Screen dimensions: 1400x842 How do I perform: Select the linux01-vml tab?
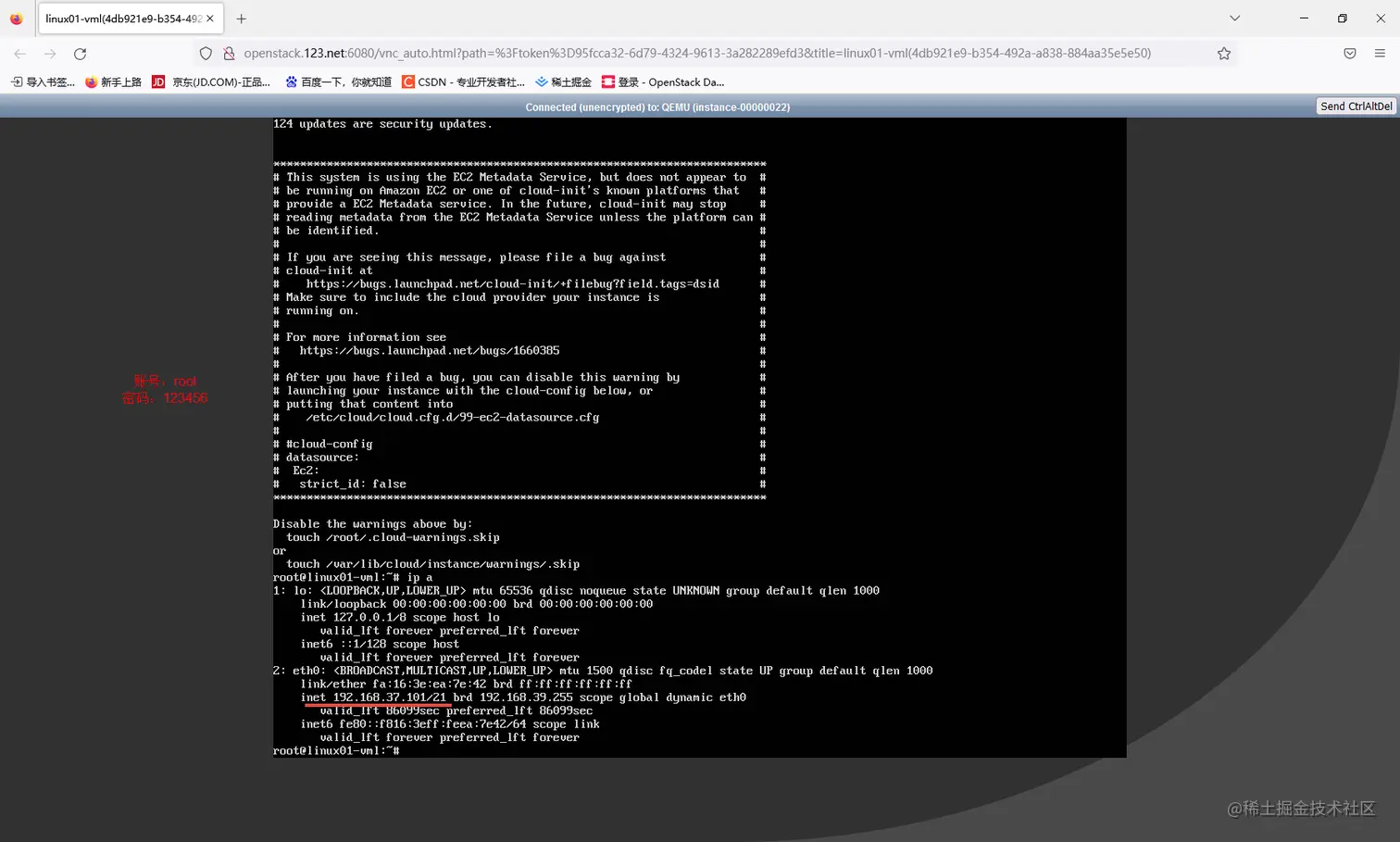[129, 19]
